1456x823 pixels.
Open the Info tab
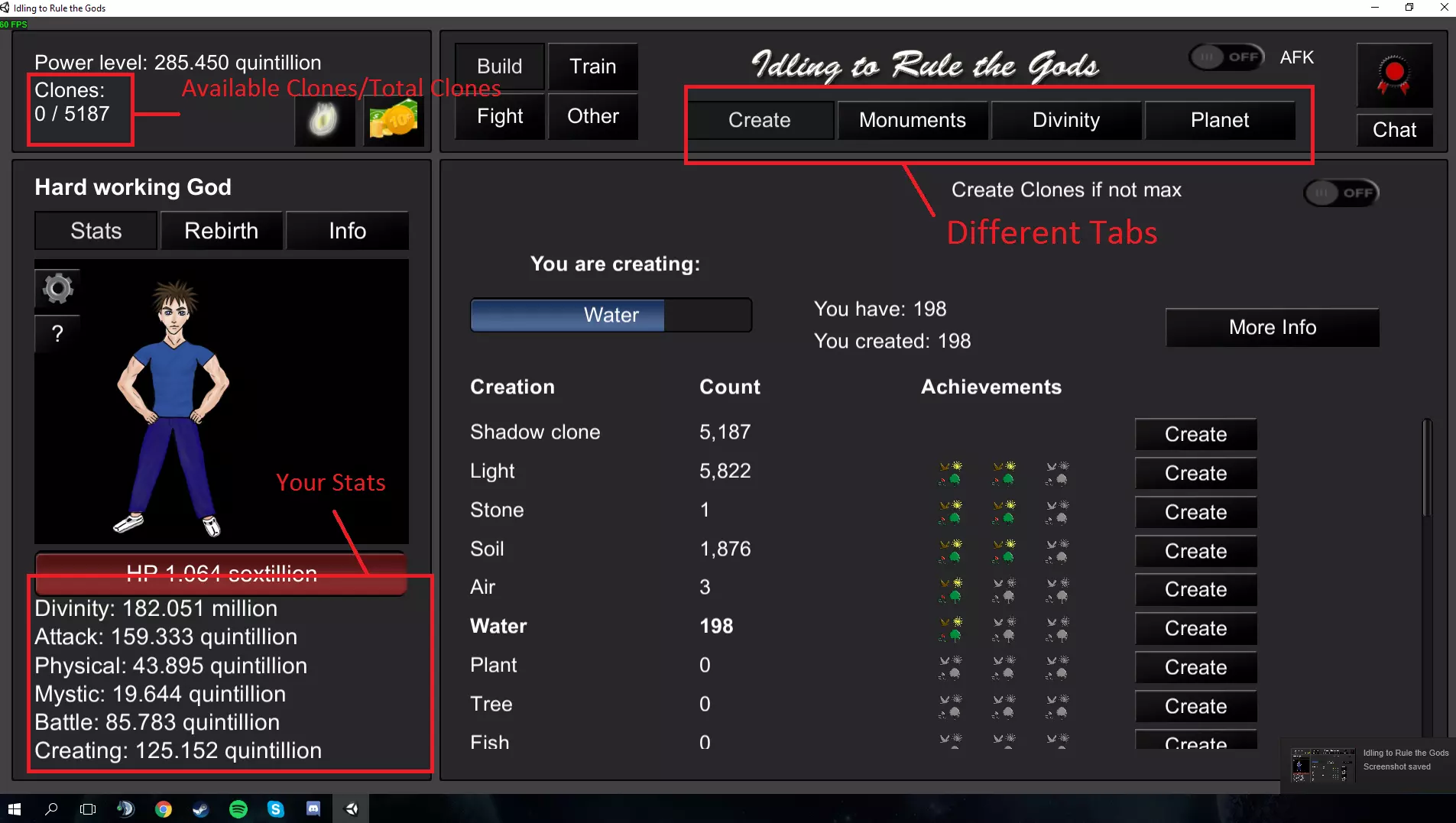(348, 231)
